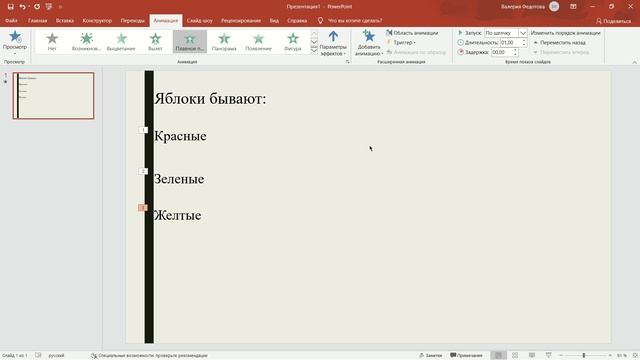Switch to the Переходы tab
The width and height of the screenshot is (640, 360).
133,20
